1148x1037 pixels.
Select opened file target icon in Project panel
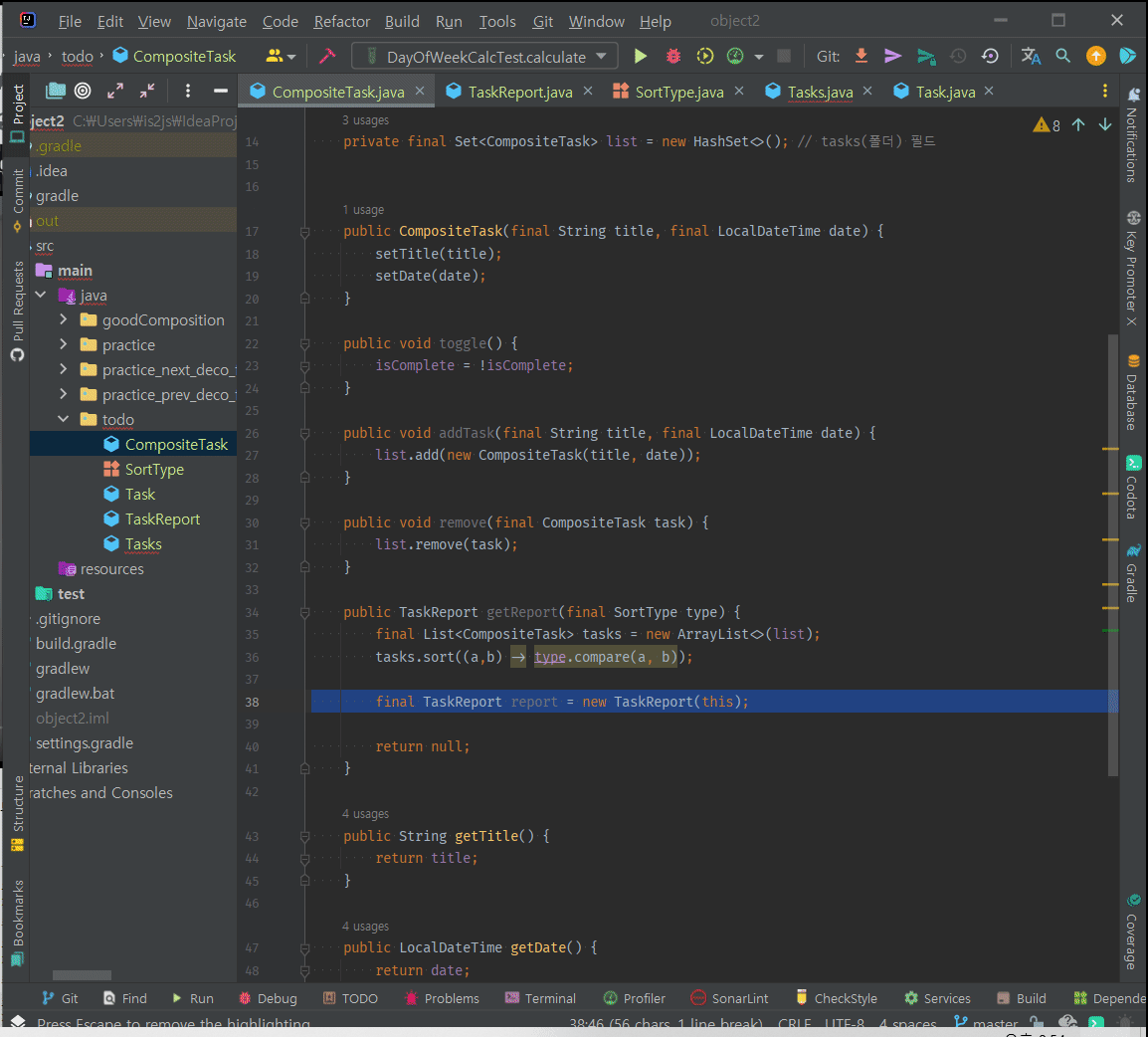click(84, 91)
